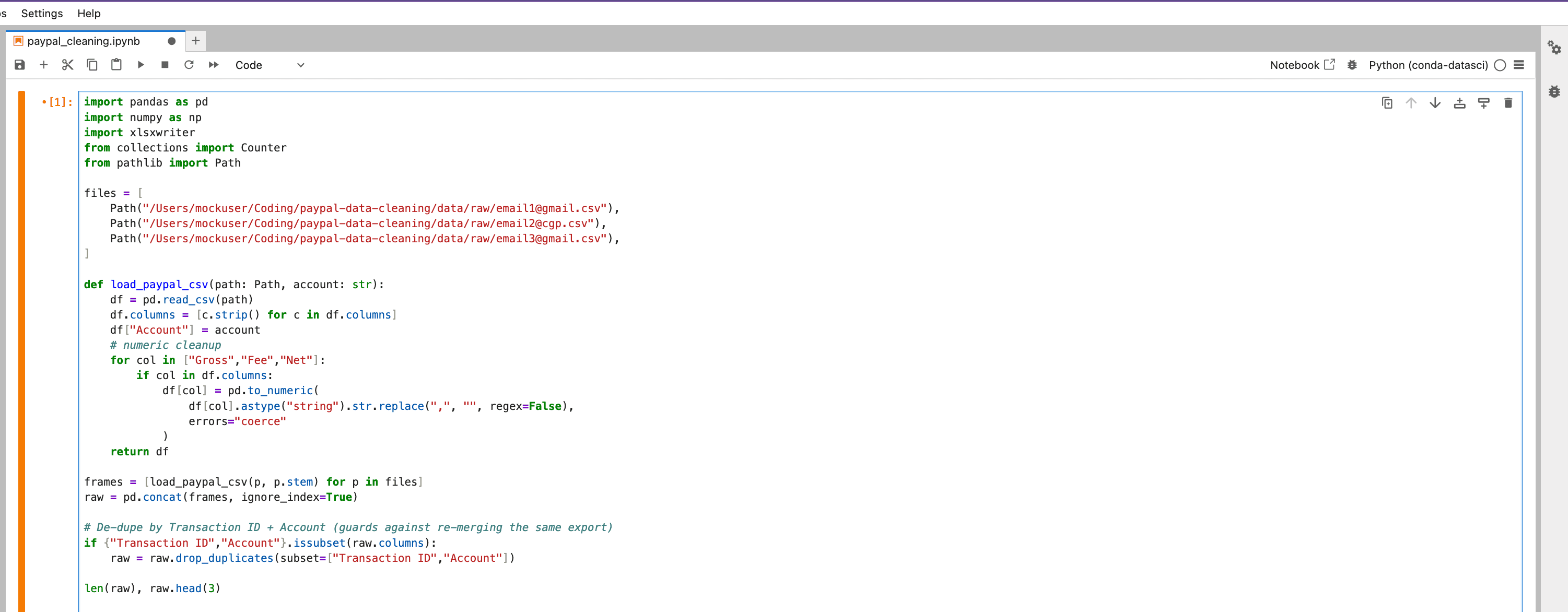Image resolution: width=1568 pixels, height=612 pixels.
Task: Open a new tab with plus button
Action: [195, 41]
